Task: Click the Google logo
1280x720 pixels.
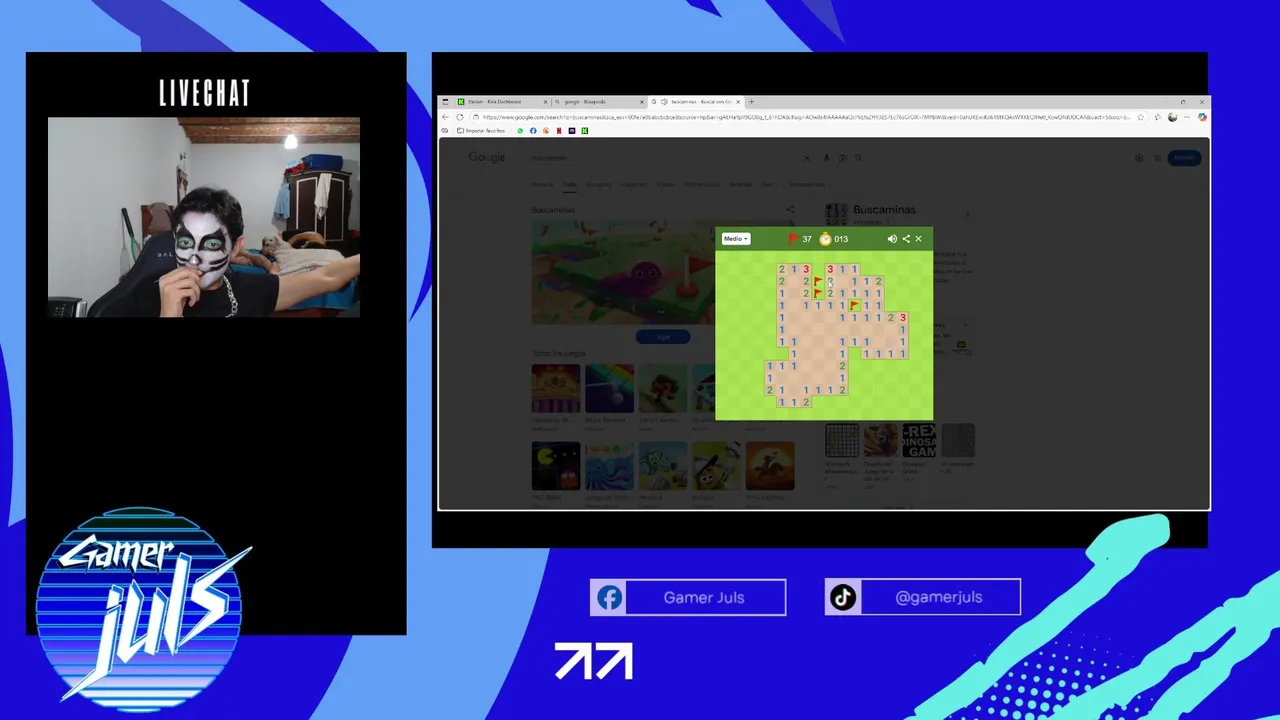Action: (487, 158)
